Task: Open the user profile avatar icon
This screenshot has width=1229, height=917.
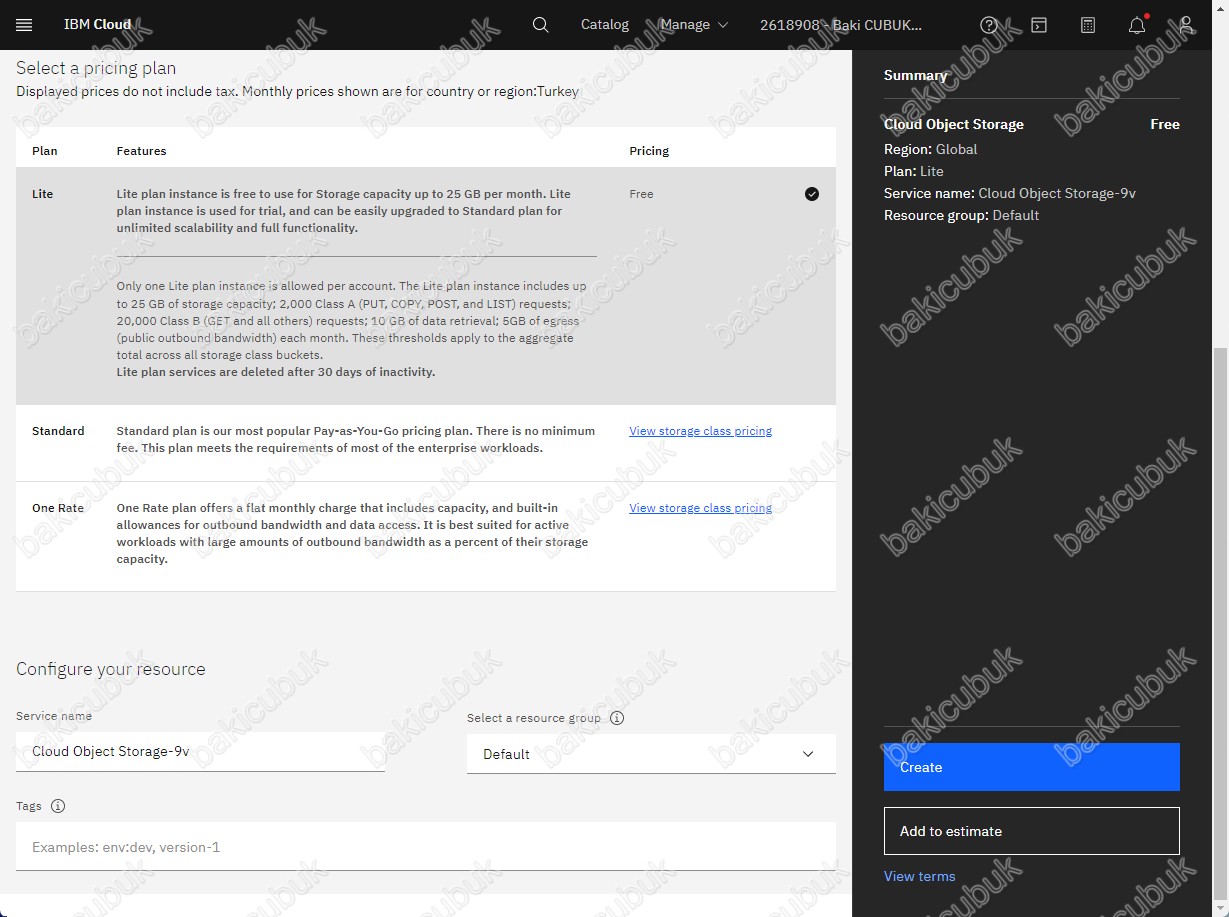Action: (1186, 25)
